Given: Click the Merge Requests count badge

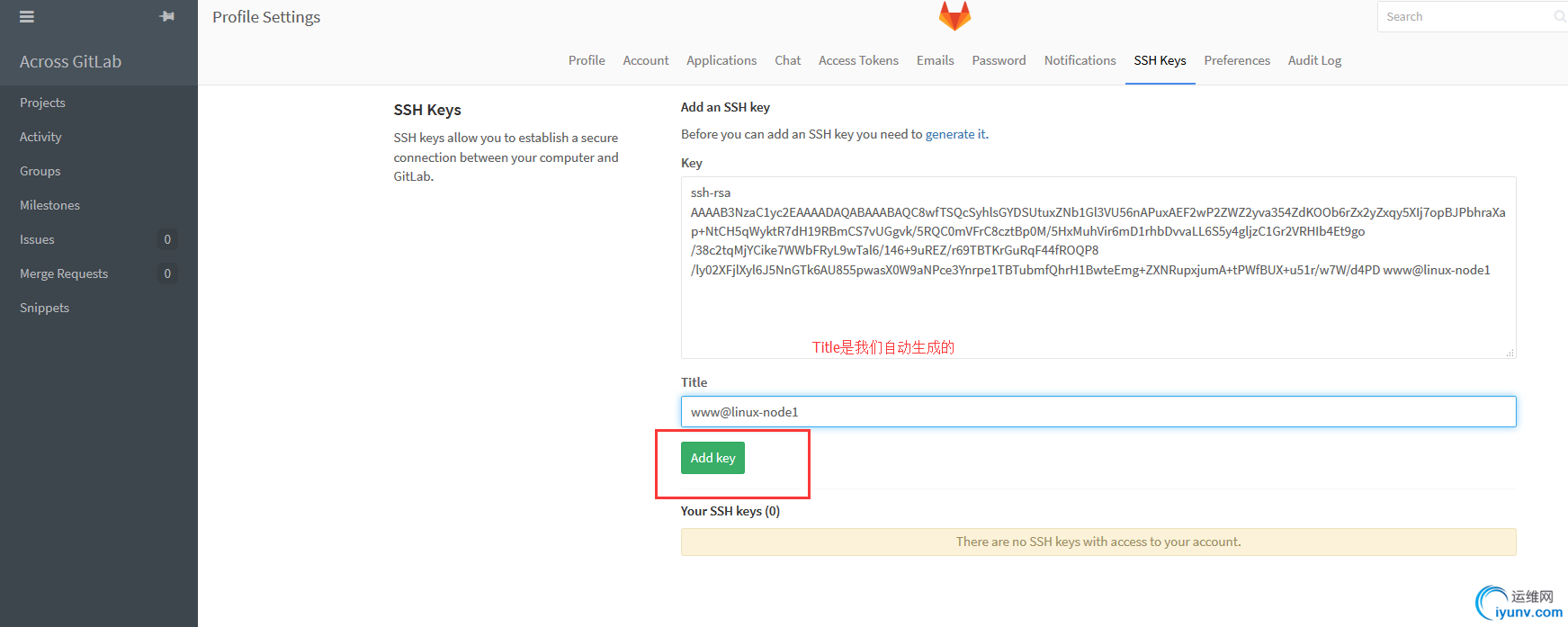Looking at the screenshot, I should pyautogui.click(x=167, y=273).
